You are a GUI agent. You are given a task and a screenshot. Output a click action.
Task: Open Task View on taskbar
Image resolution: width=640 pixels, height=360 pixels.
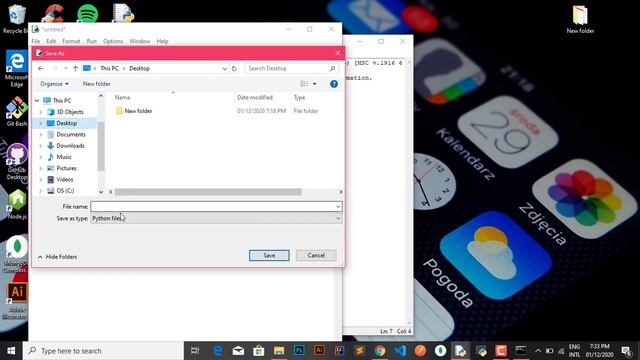(x=195, y=351)
